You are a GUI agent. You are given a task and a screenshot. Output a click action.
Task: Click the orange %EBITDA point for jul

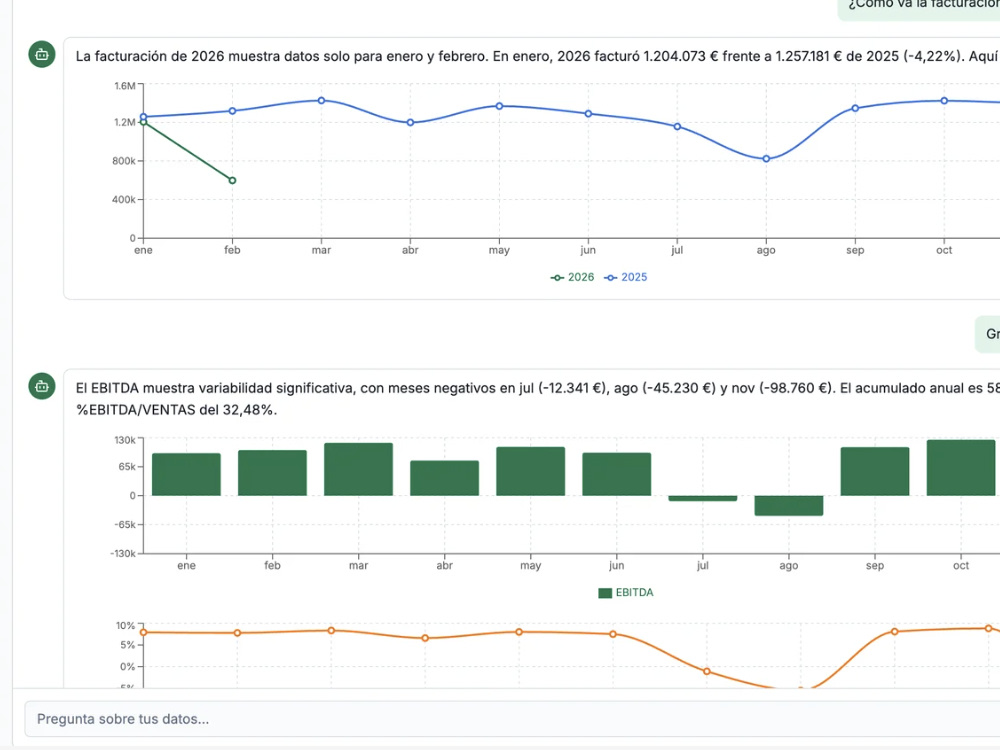[707, 672]
